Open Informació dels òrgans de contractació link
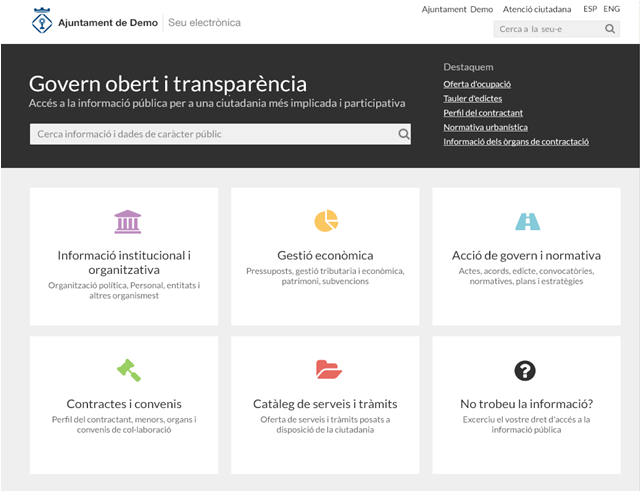The image size is (641, 492). (x=516, y=142)
